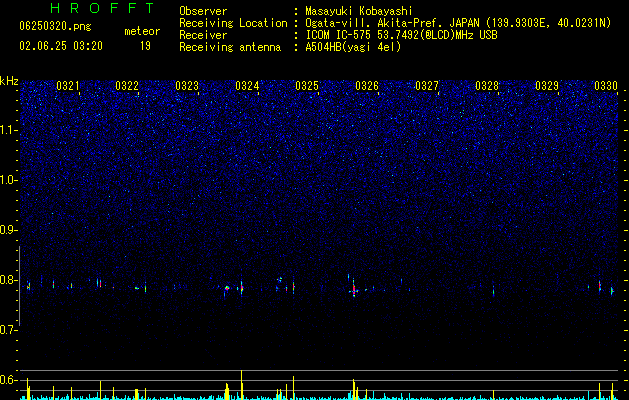Click the 0322 time marker

[x=127, y=86]
